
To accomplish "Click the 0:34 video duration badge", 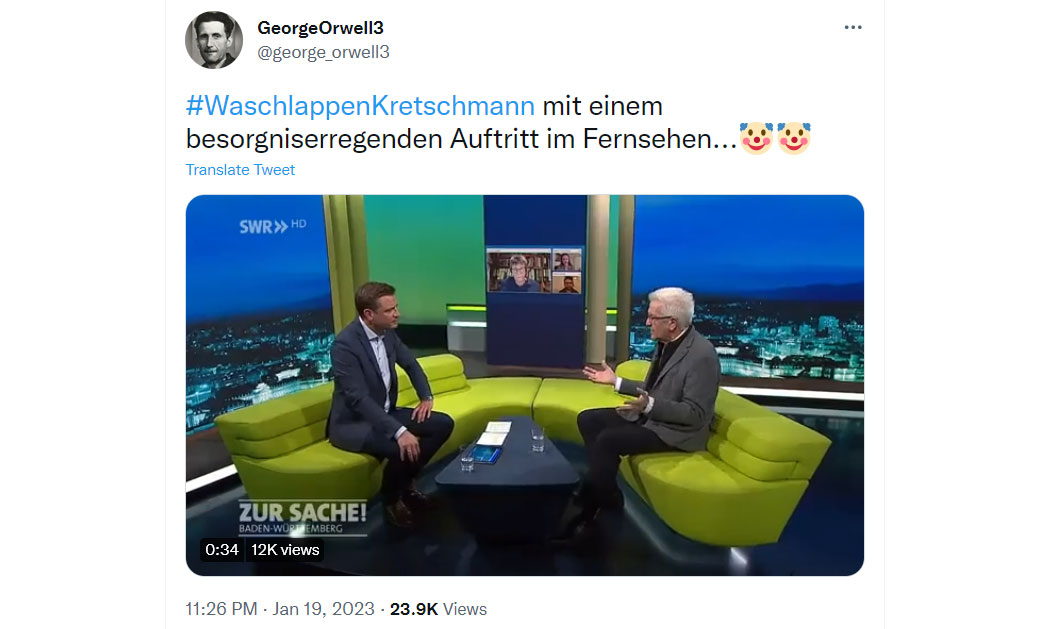I will [222, 550].
